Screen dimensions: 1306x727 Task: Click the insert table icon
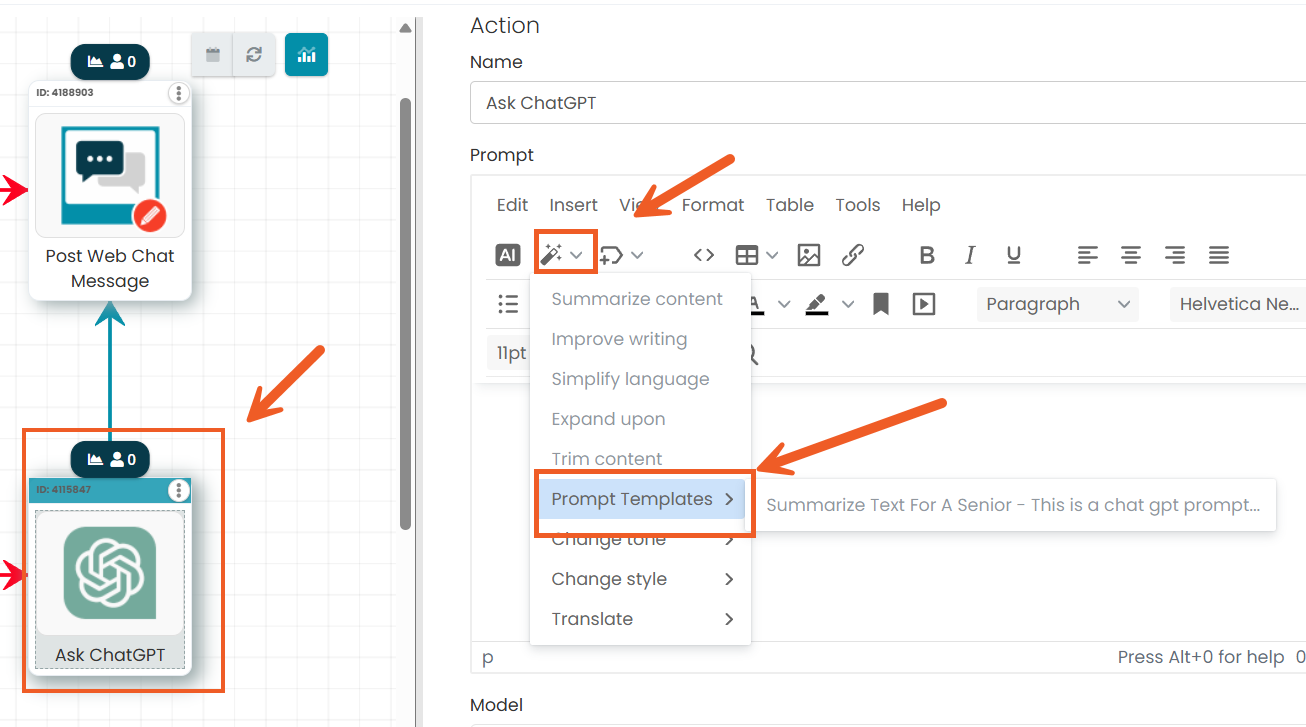746,255
